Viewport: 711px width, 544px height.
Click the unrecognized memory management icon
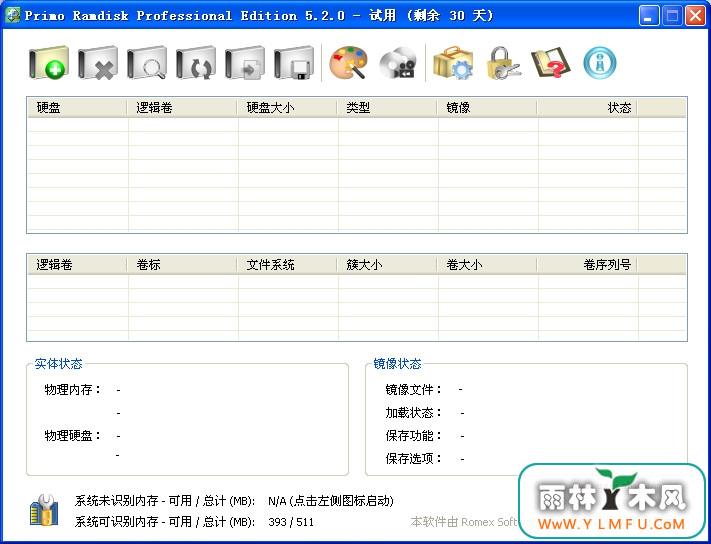[x=44, y=510]
